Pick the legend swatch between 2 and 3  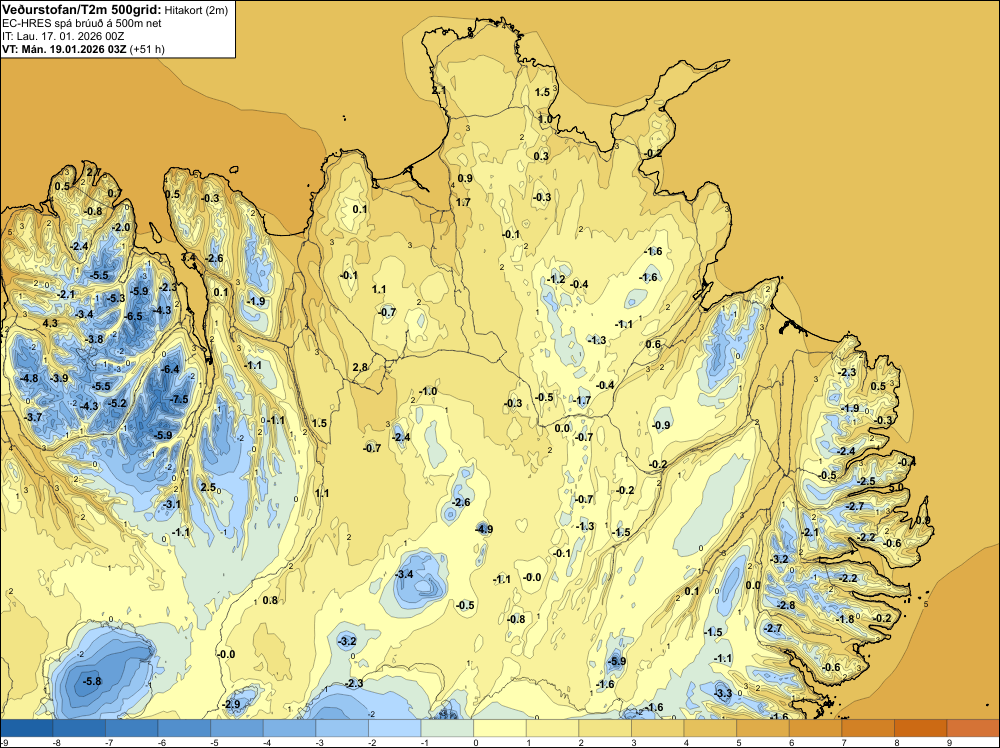point(606,728)
